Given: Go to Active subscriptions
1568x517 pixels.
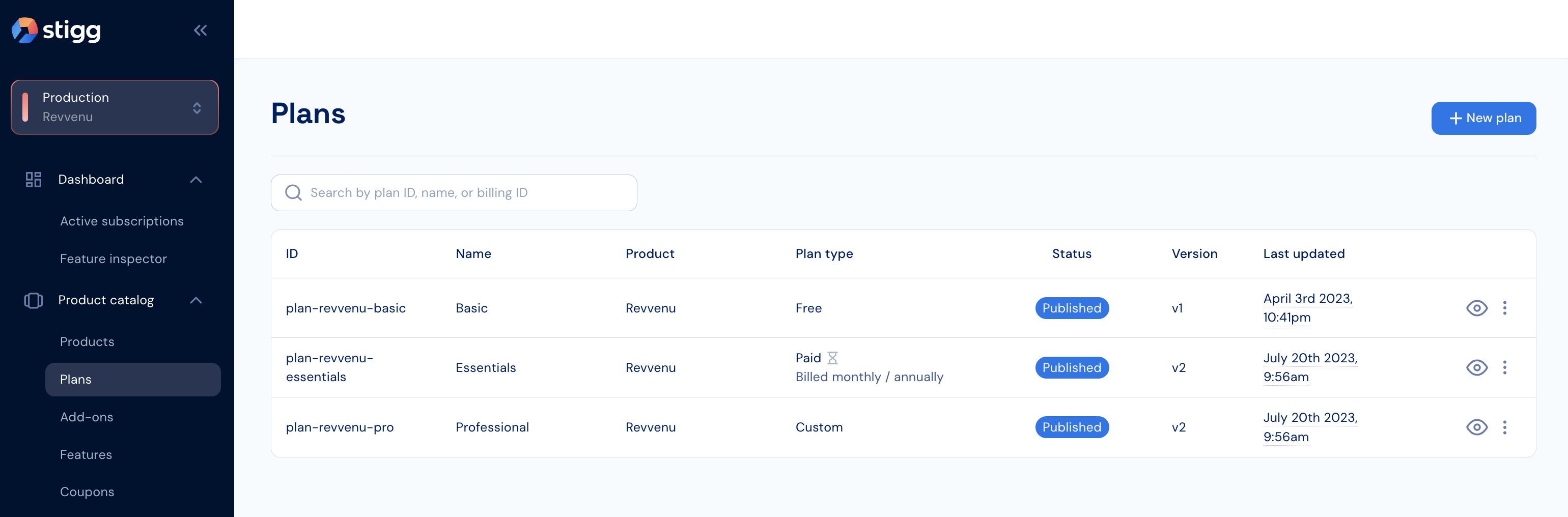Looking at the screenshot, I should point(122,221).
